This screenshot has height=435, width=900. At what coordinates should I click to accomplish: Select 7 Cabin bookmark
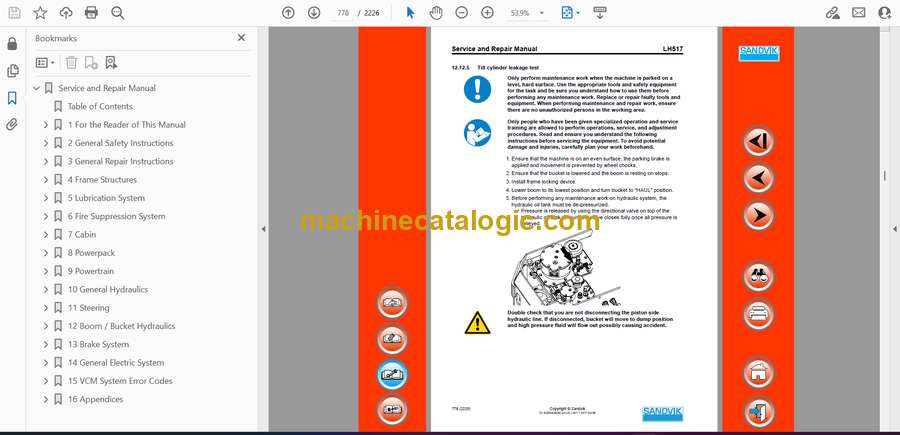(82, 234)
